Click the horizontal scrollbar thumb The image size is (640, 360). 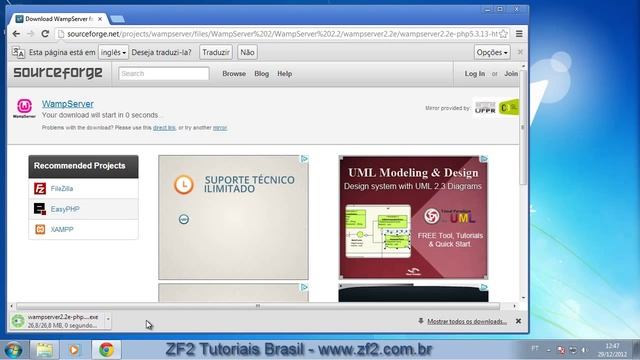(258, 306)
